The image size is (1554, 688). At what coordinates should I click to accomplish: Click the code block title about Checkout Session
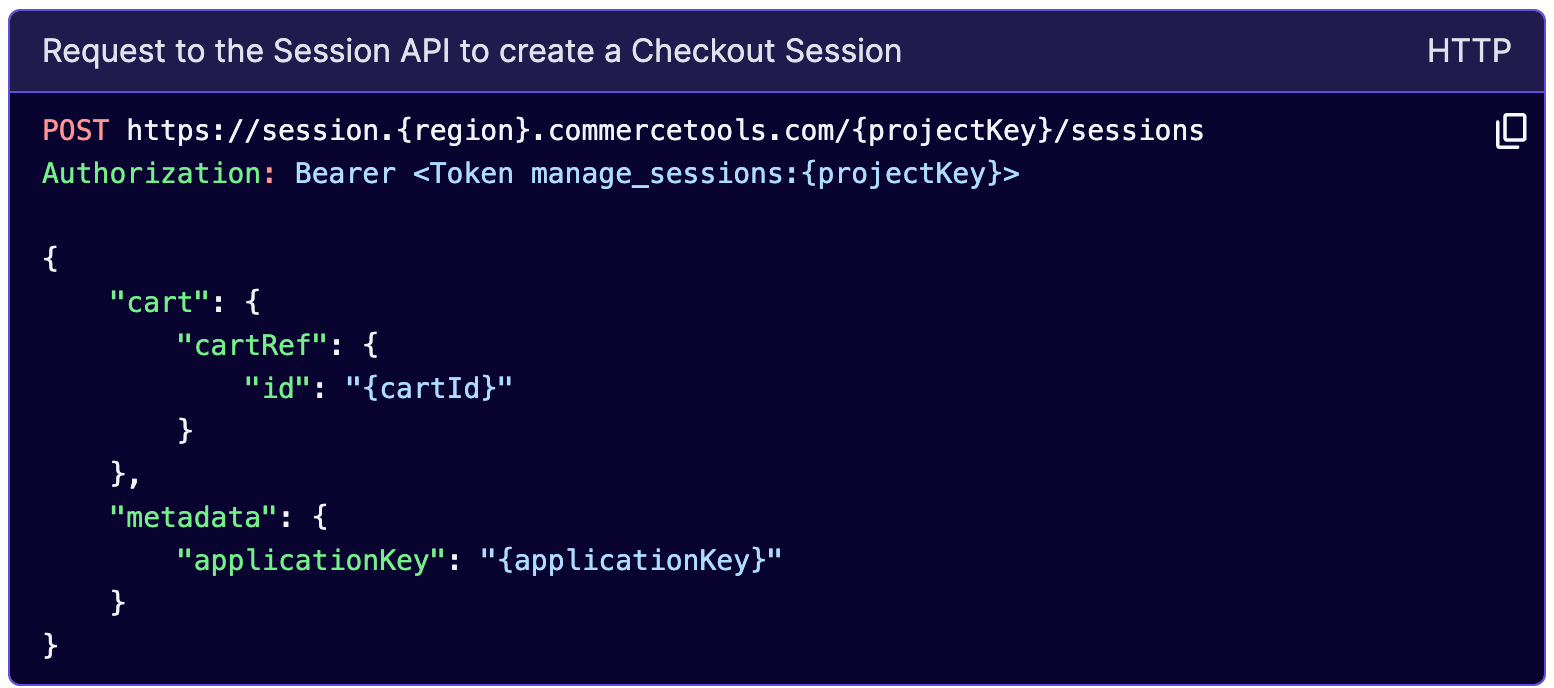[472, 51]
